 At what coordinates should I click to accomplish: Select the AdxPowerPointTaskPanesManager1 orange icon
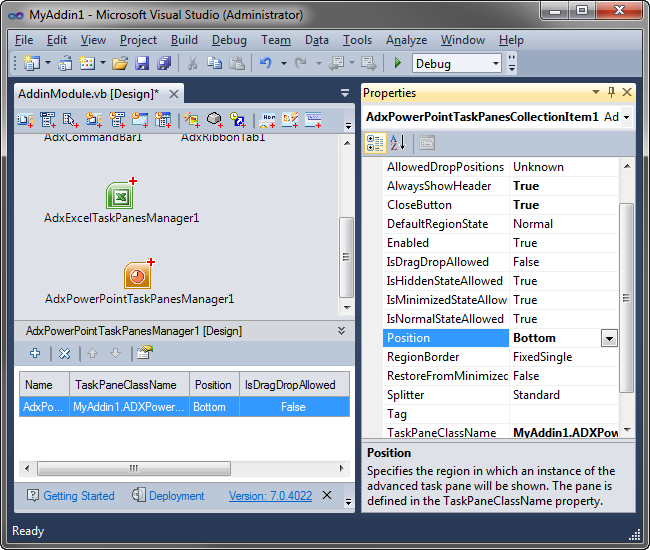(139, 274)
